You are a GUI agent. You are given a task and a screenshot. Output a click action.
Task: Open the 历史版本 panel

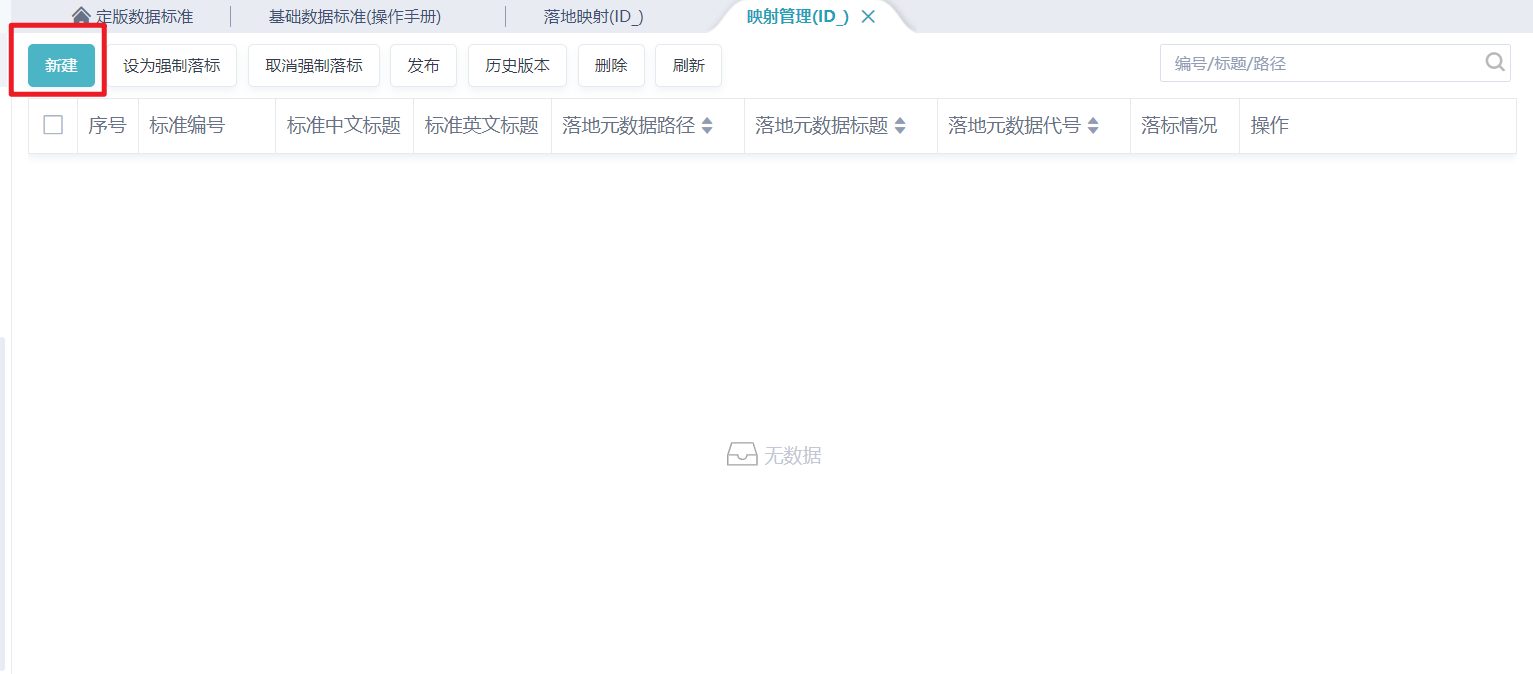click(x=517, y=64)
